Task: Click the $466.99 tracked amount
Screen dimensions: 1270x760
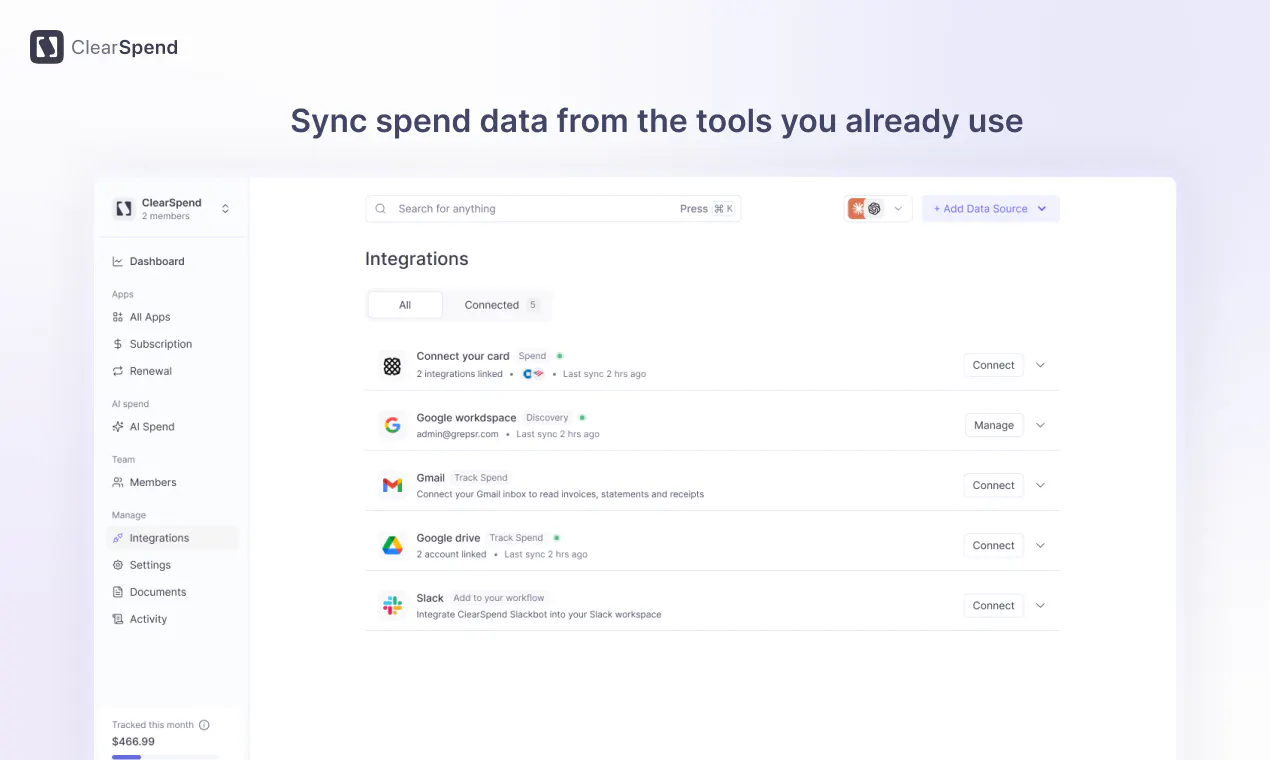Action: tap(133, 742)
